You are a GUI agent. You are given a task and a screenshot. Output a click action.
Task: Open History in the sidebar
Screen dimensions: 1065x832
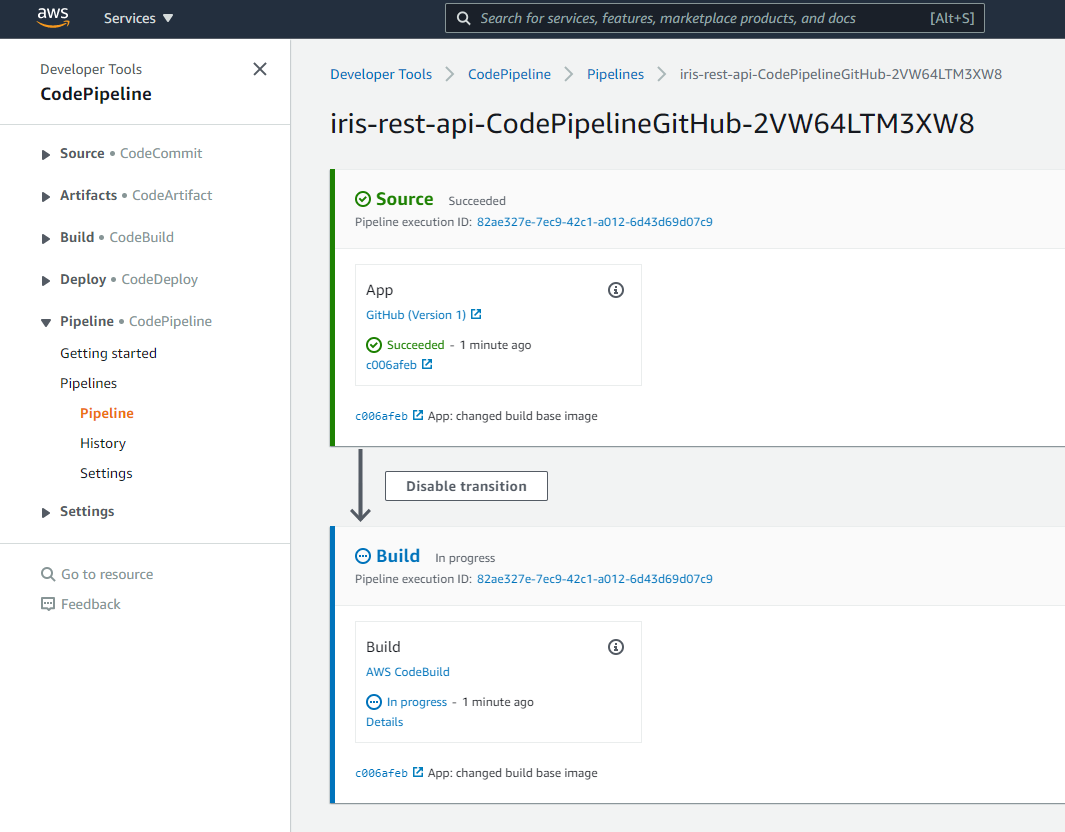click(103, 443)
